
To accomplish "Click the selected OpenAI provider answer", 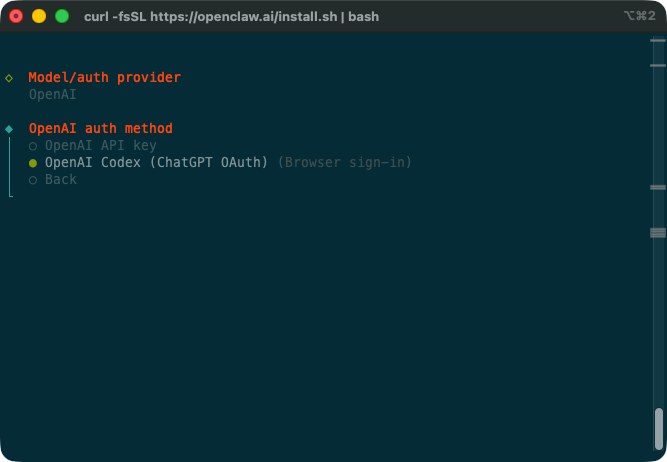I will pos(52,95).
